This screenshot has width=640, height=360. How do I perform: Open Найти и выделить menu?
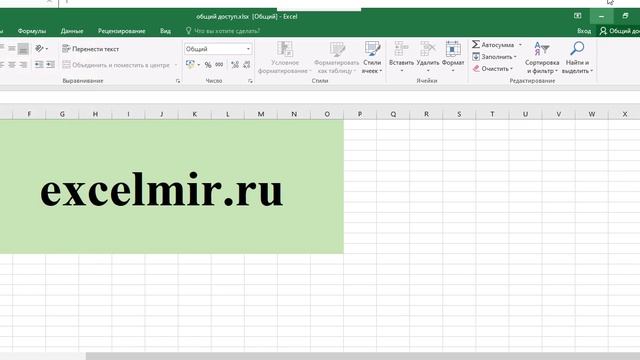(577, 58)
